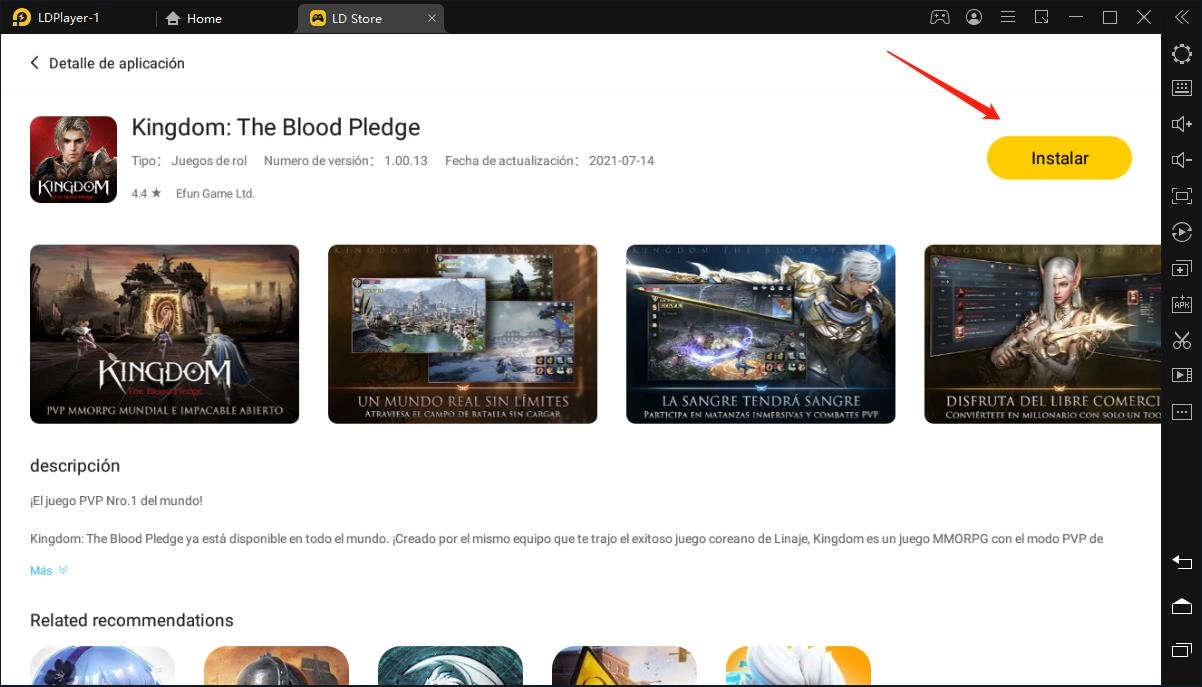This screenshot has width=1202, height=687.
Task: Open the orange background recommended app
Action: coord(798,666)
